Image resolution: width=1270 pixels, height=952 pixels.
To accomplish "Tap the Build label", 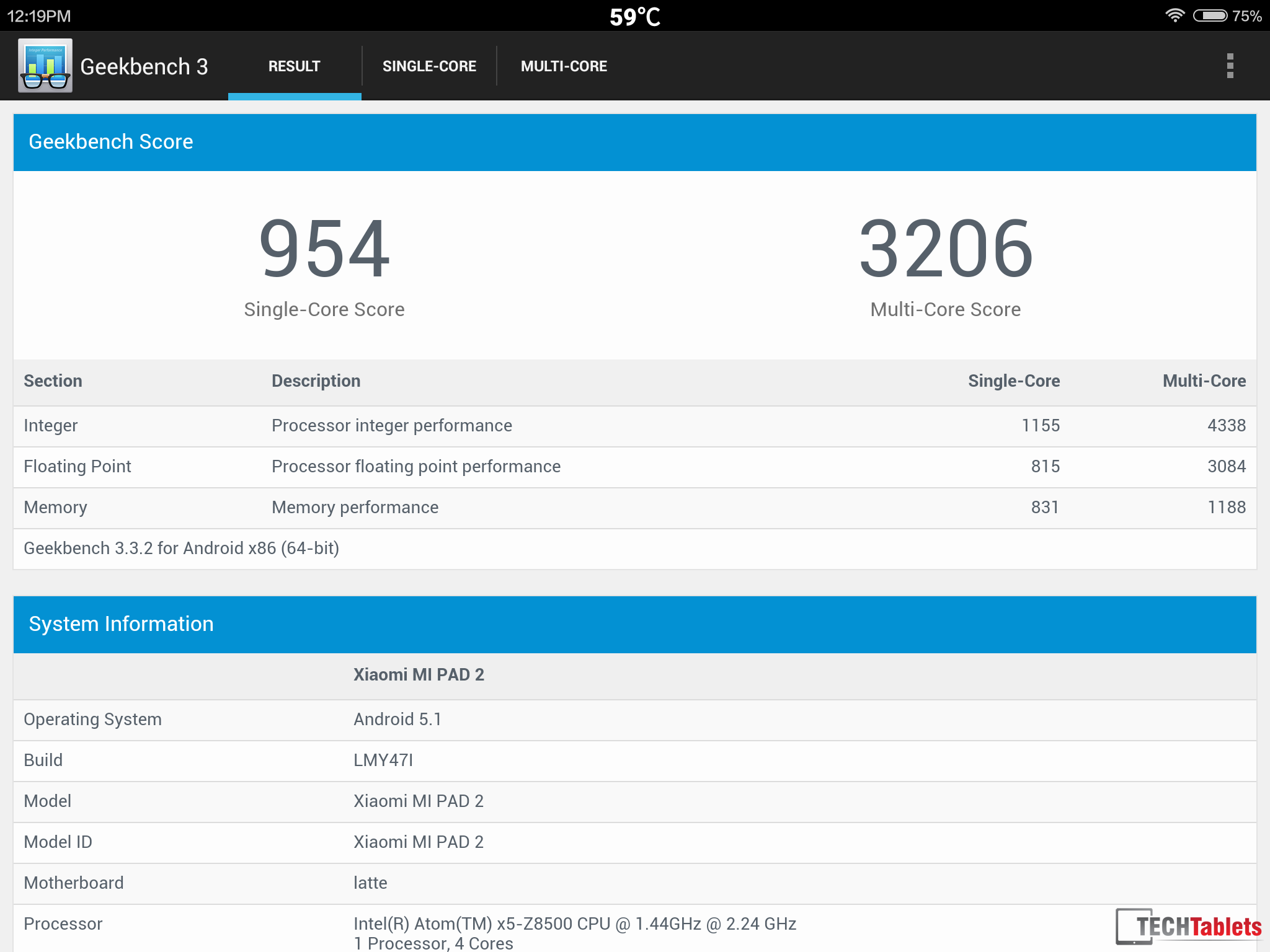I will point(43,760).
